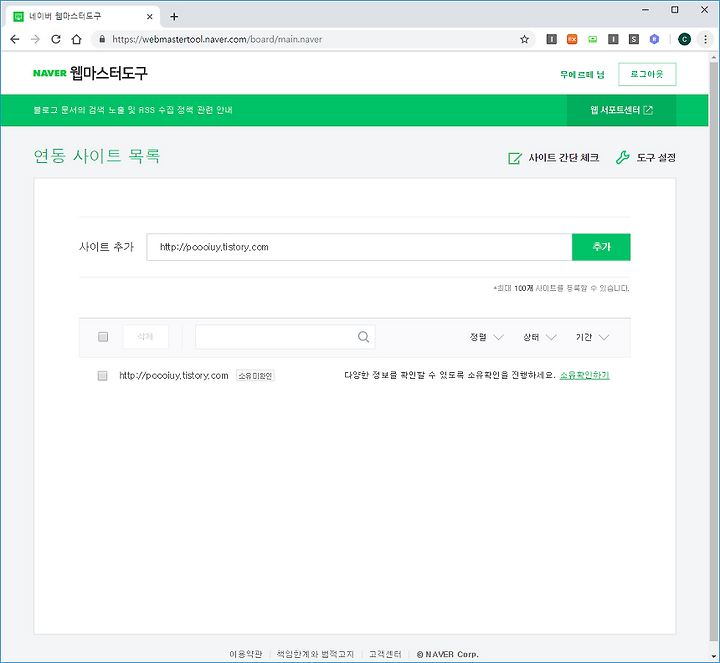The height and width of the screenshot is (663, 720).
Task: Expand the 상태 status dropdown
Action: click(540, 337)
